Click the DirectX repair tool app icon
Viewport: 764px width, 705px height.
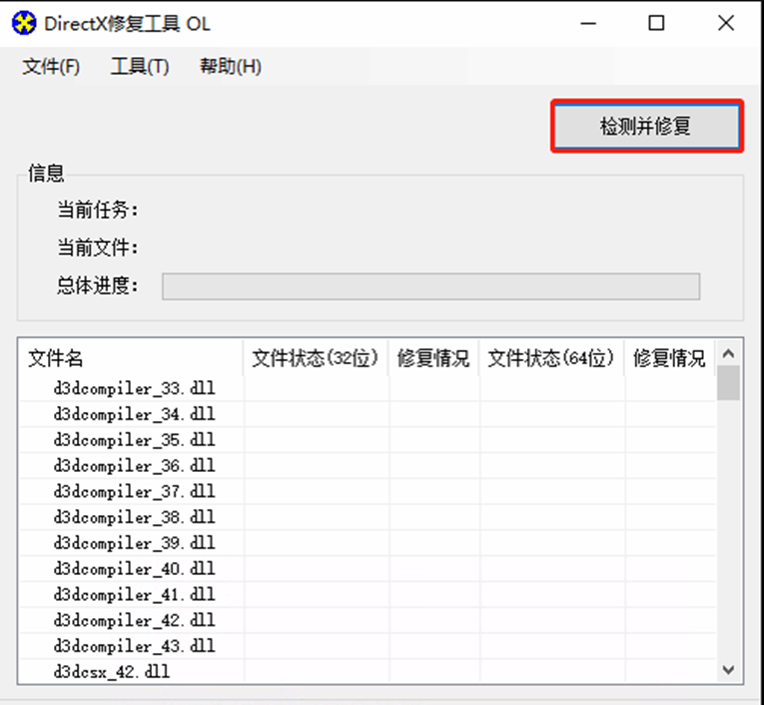(x=24, y=23)
